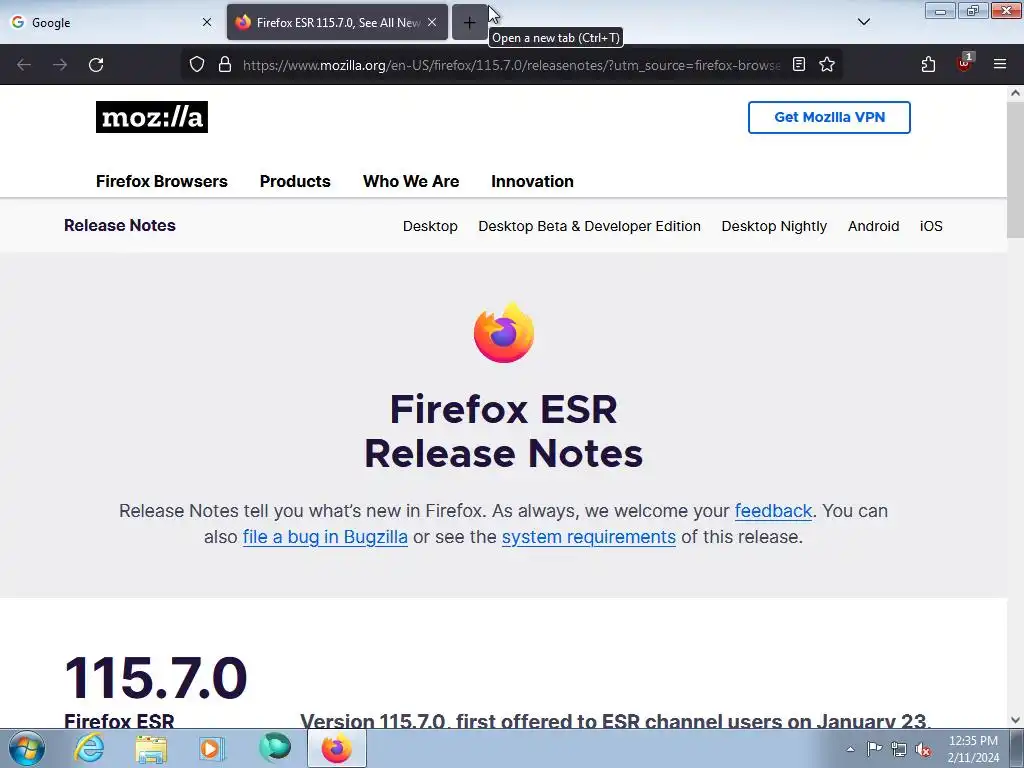
Task: Click the 115.7.0 version heading
Action: coord(155,678)
